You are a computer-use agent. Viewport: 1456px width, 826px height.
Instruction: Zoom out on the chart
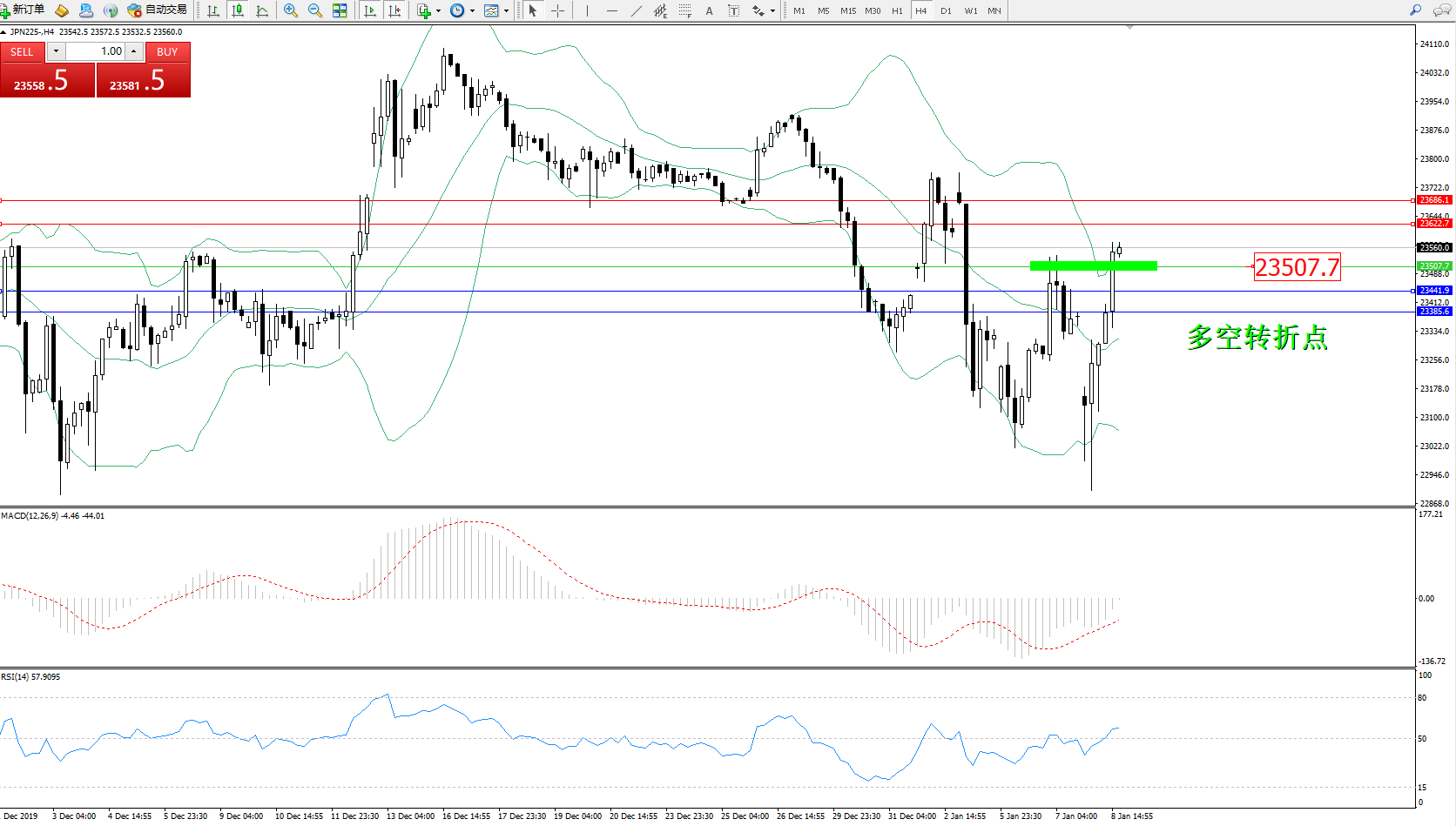pyautogui.click(x=315, y=10)
